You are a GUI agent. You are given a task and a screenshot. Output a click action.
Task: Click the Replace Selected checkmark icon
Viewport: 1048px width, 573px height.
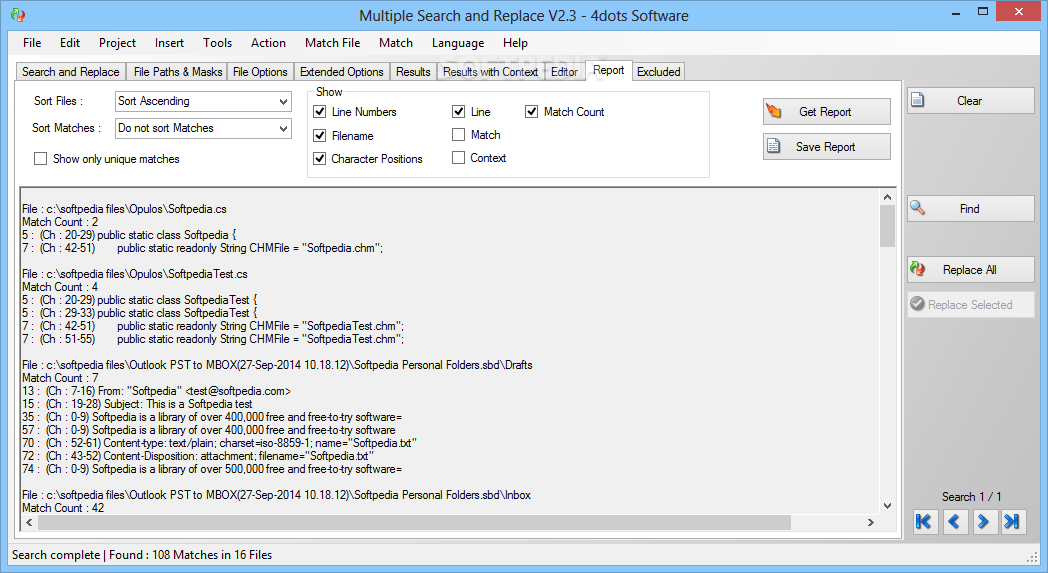(x=918, y=304)
